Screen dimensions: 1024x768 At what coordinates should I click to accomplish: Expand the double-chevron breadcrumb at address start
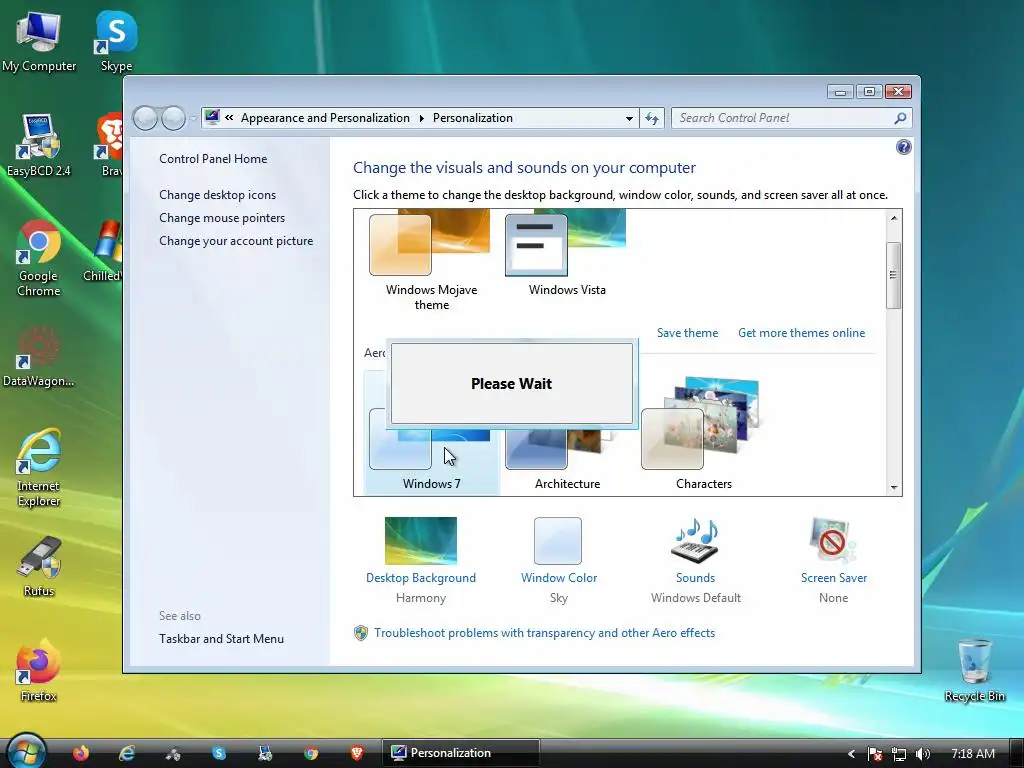[229, 118]
